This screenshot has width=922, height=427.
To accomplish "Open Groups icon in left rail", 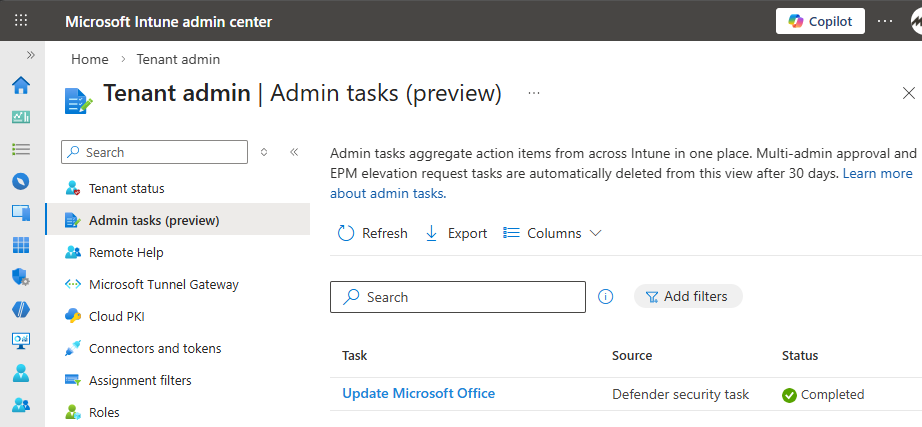I will pyautogui.click(x=20, y=405).
